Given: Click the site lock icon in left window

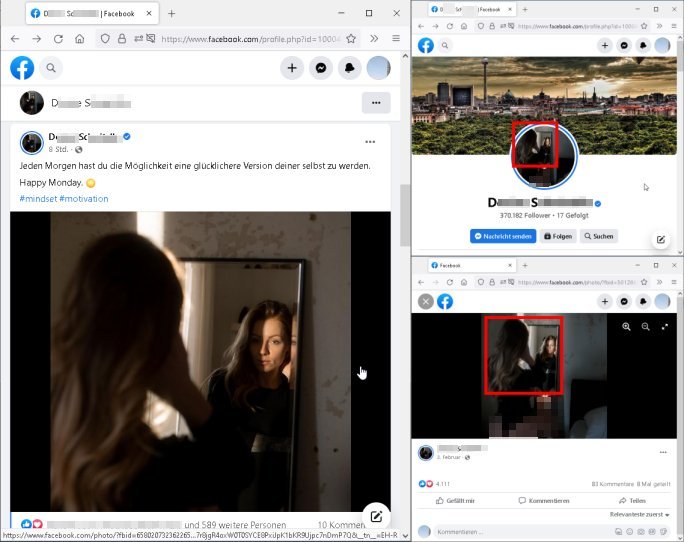Looking at the screenshot, I should [x=122, y=39].
